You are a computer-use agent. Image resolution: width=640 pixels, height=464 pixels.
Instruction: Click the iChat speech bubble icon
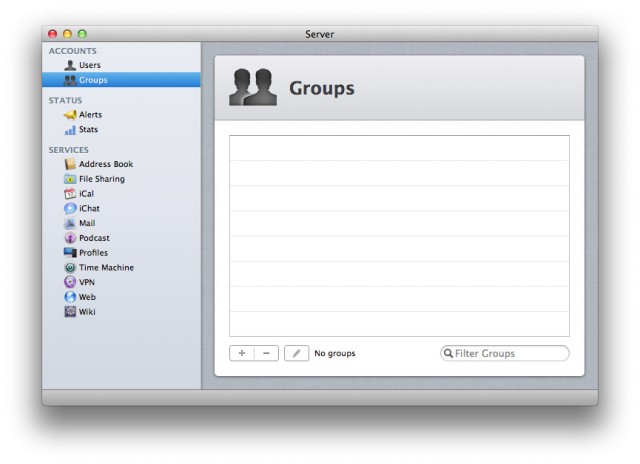coord(70,208)
